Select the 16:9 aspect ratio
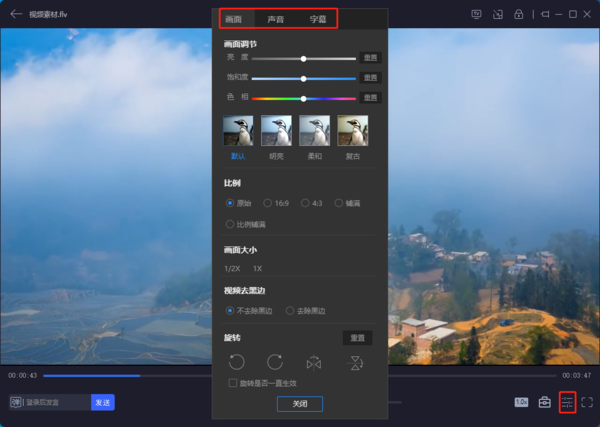Screen dimensions: 600x427 (x=276, y=203)
